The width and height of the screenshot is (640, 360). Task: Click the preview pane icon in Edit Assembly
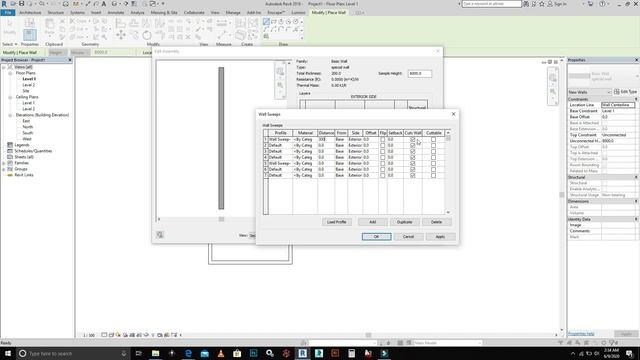(160, 235)
